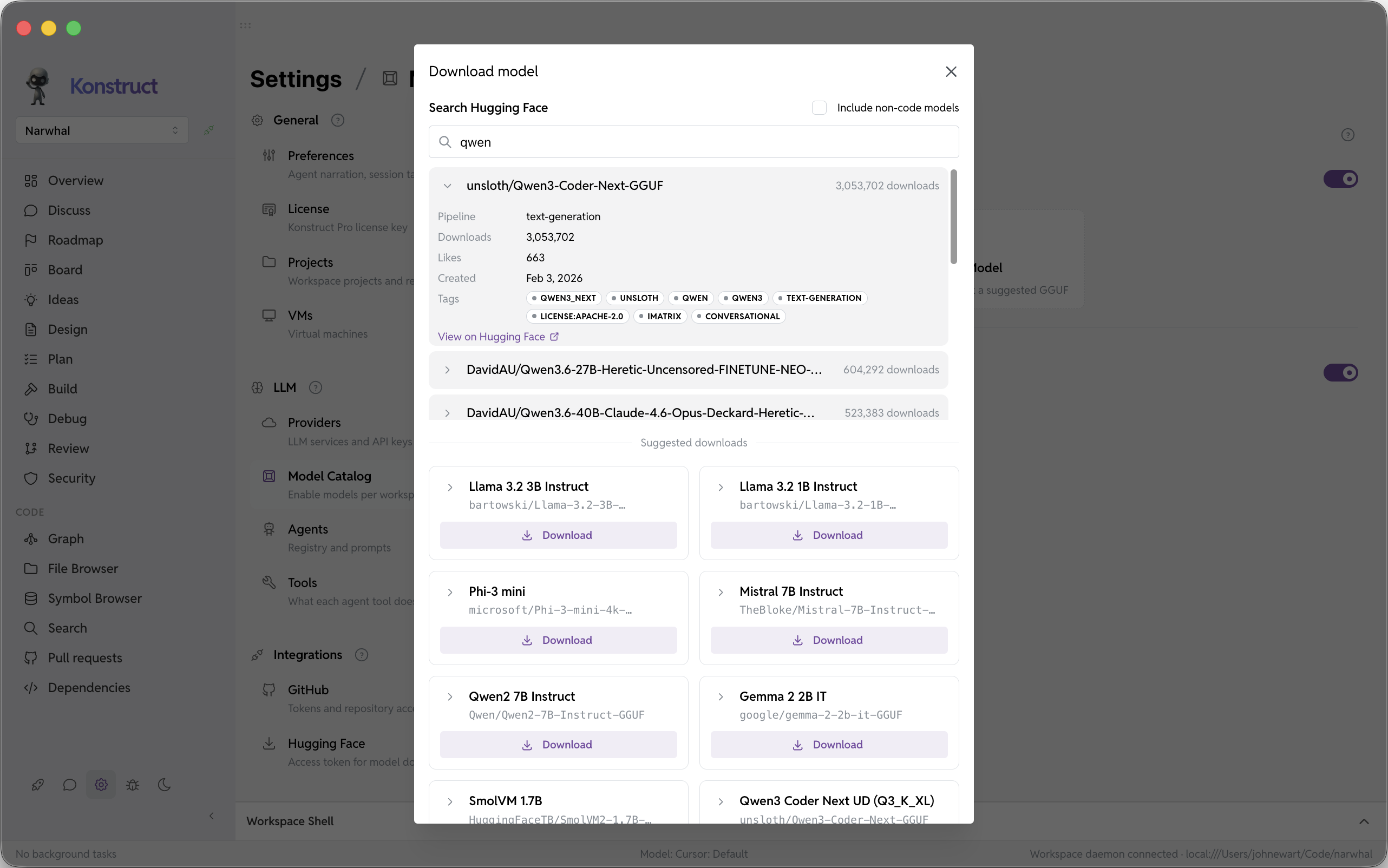Expand Qwen2 7B Instruct card
The height and width of the screenshot is (868, 1388).
(450, 697)
